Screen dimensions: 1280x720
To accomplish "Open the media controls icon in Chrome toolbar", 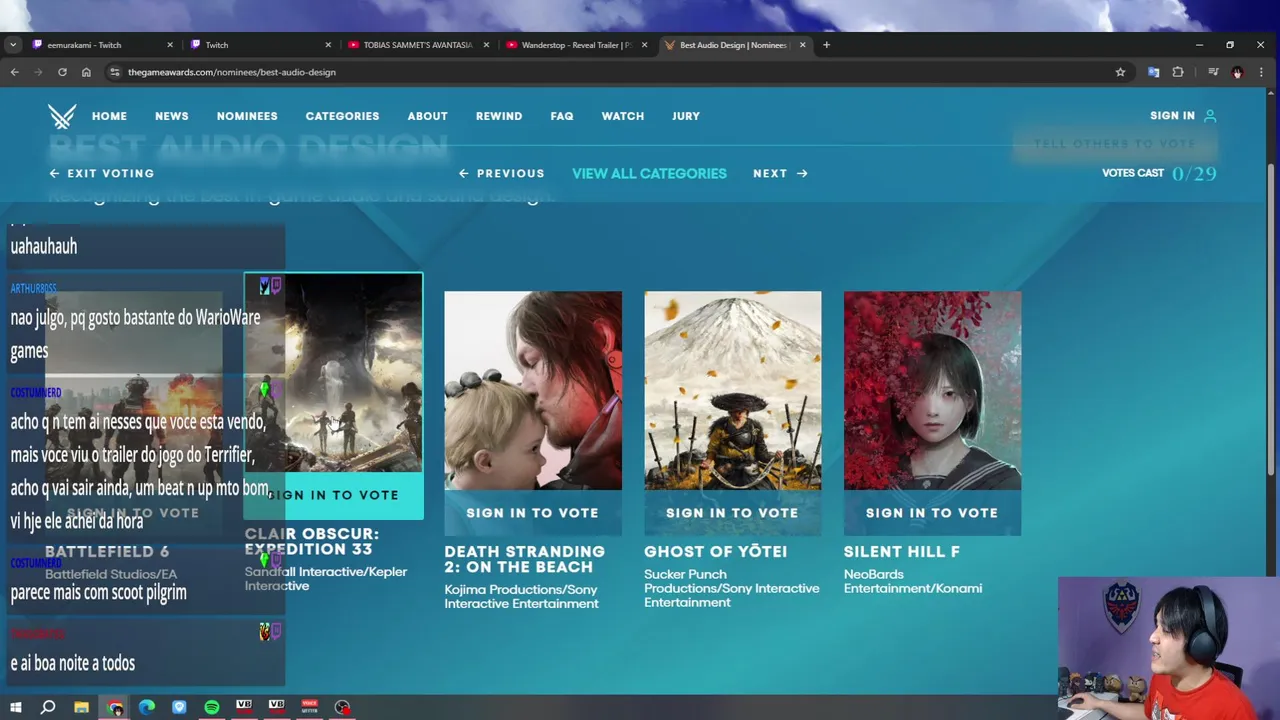I will (x=1213, y=72).
